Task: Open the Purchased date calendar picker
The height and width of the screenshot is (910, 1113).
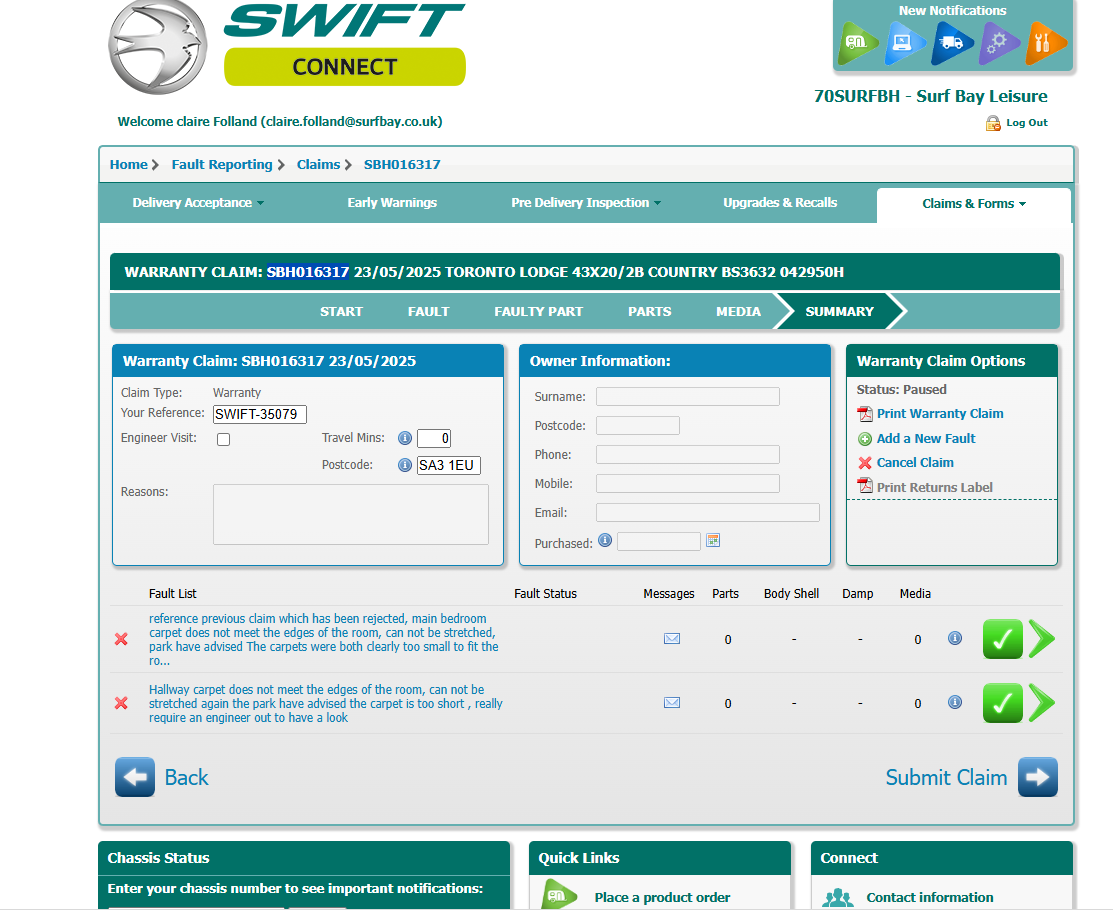Action: 713,540
